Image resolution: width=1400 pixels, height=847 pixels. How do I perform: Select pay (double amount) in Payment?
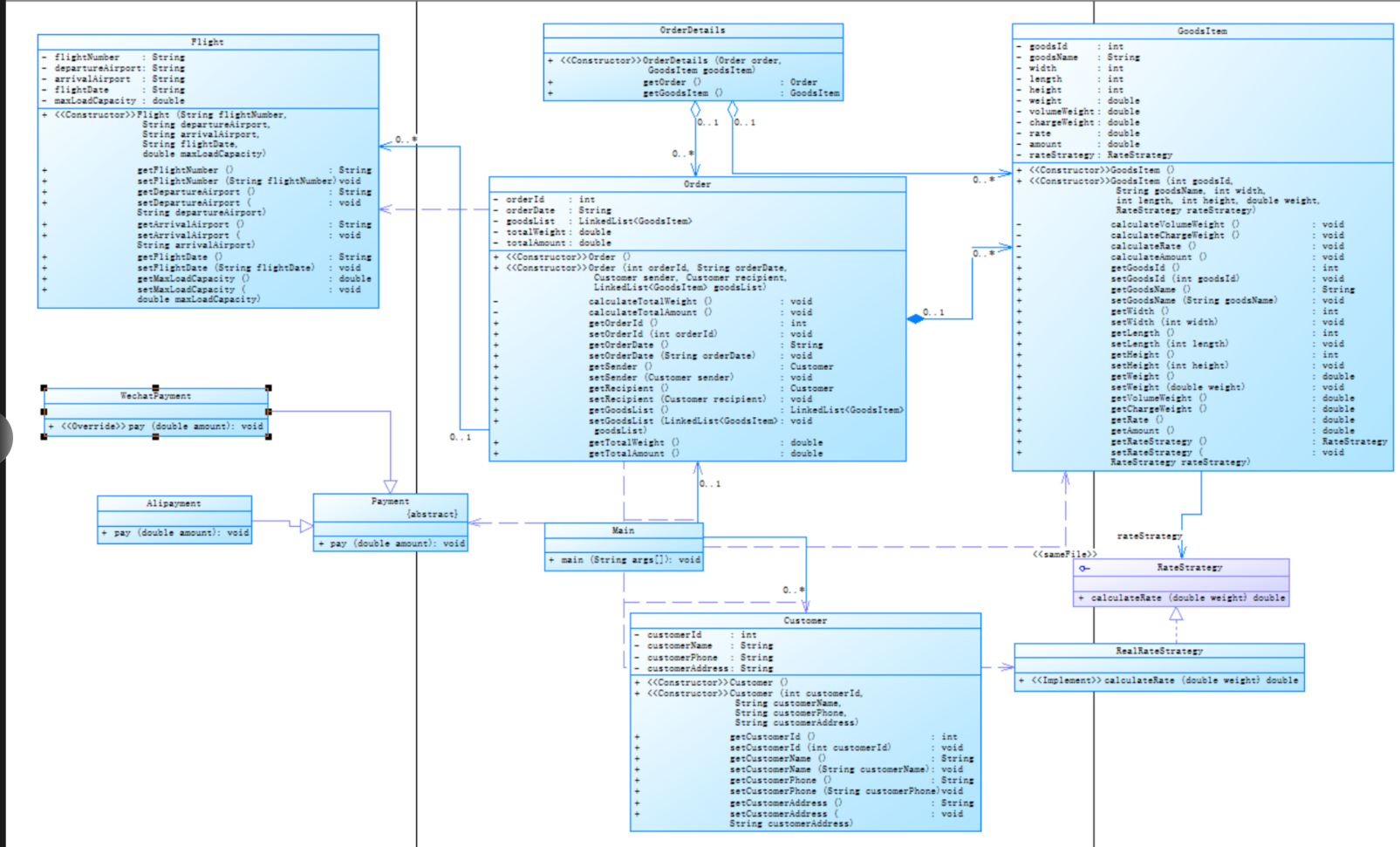click(391, 543)
